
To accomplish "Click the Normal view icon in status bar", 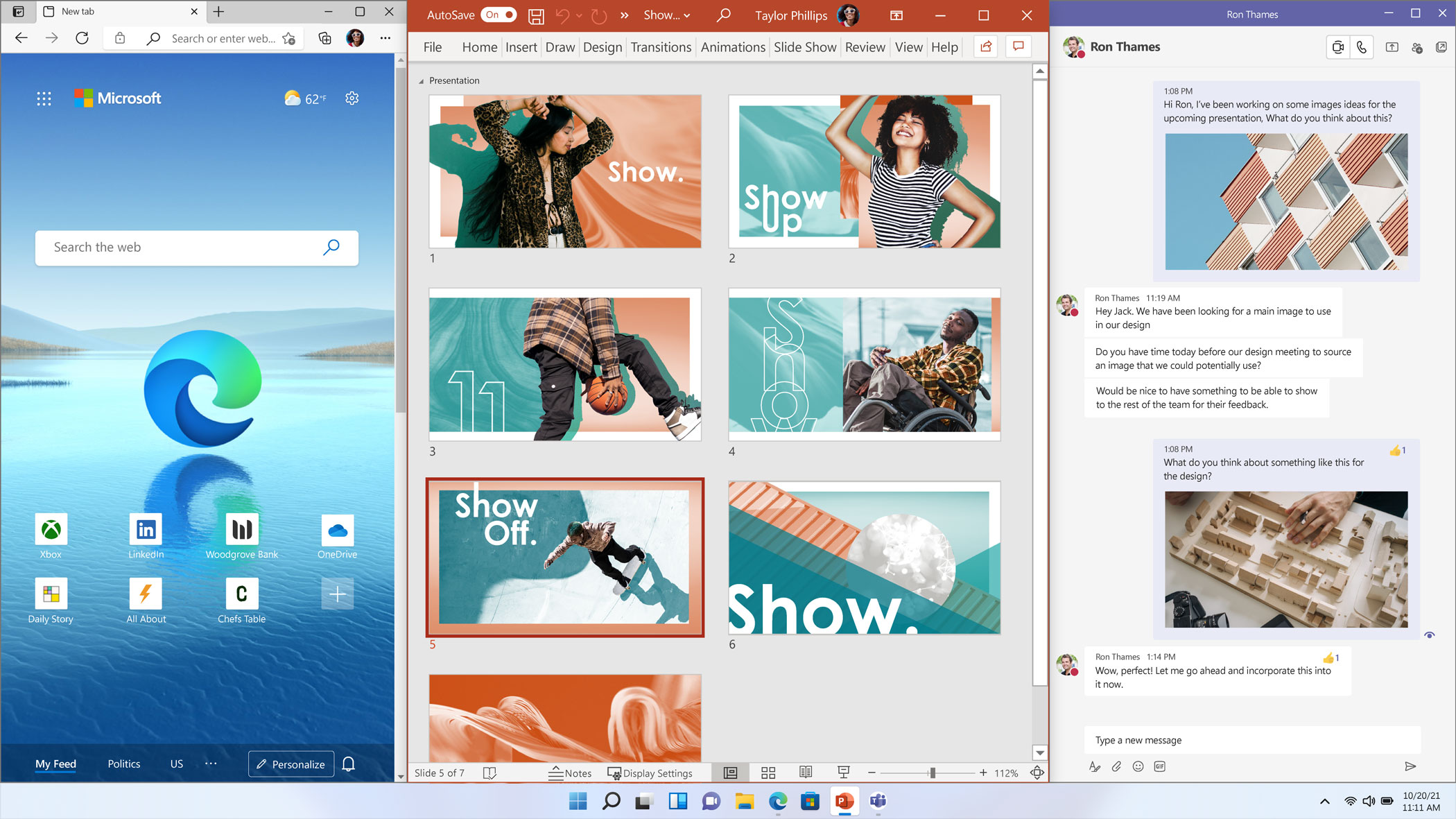I will [x=731, y=772].
